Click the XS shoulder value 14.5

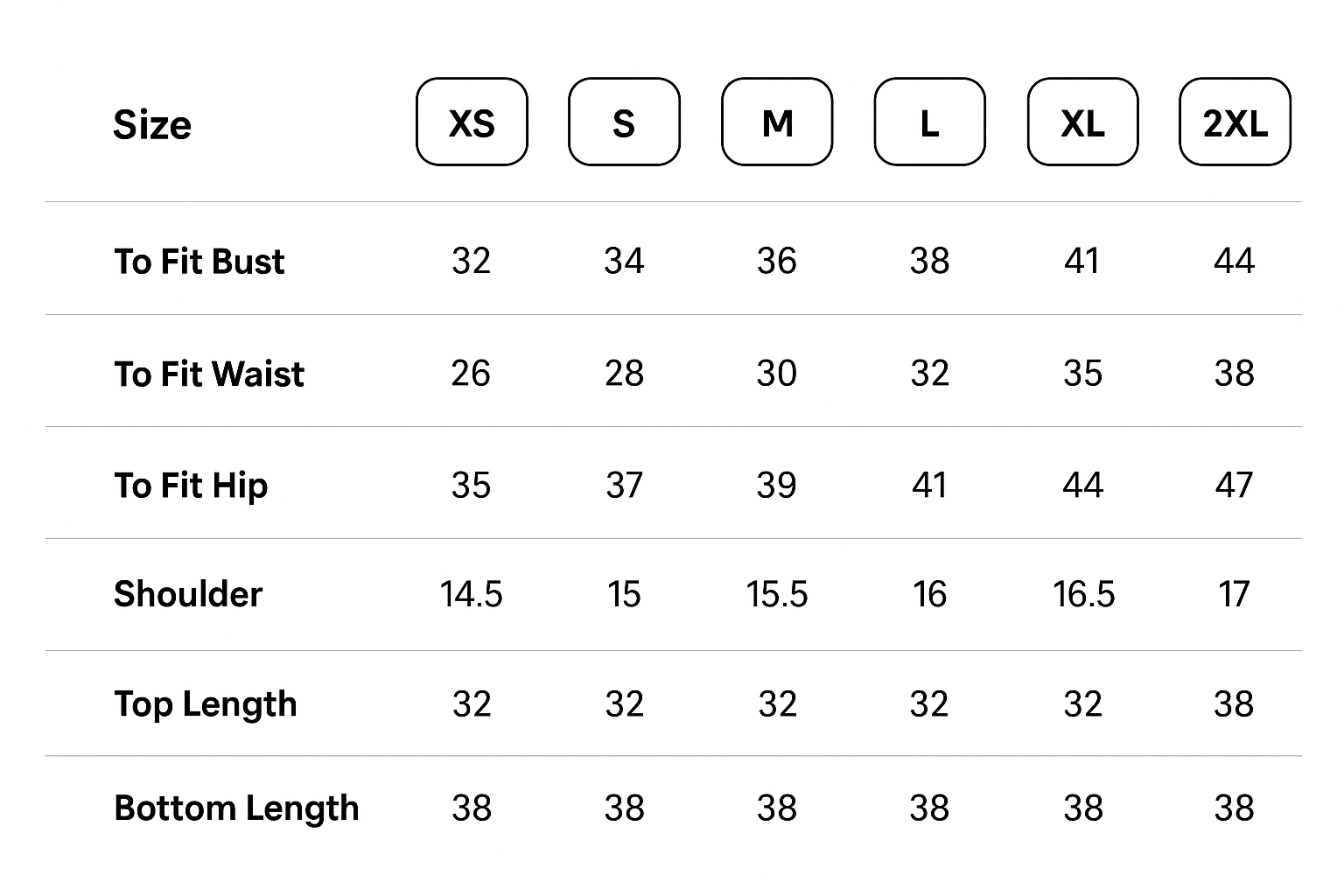pyautogui.click(x=472, y=594)
